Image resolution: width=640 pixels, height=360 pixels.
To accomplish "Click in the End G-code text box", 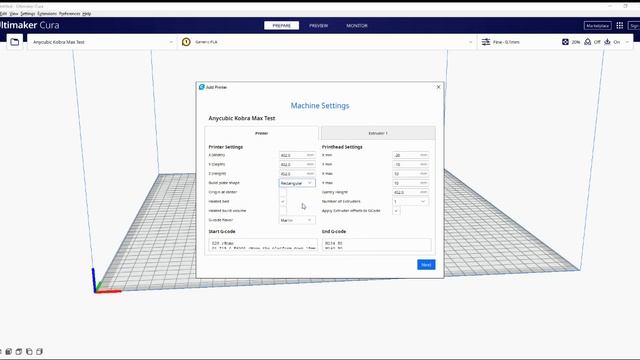I will click(x=376, y=244).
